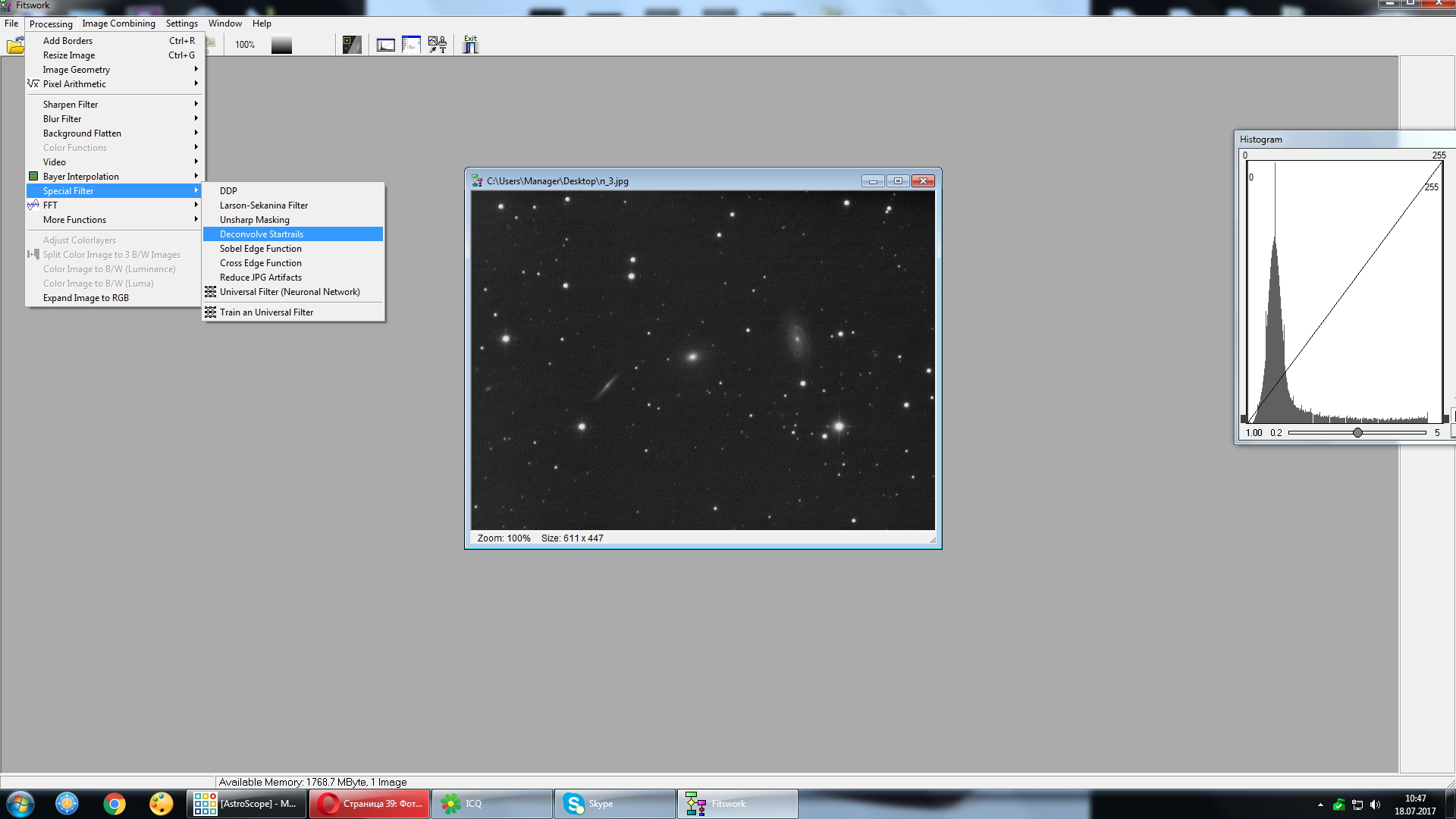The width and height of the screenshot is (1456, 819).
Task: Click the star image preview toolbar icon
Action: 352,45
